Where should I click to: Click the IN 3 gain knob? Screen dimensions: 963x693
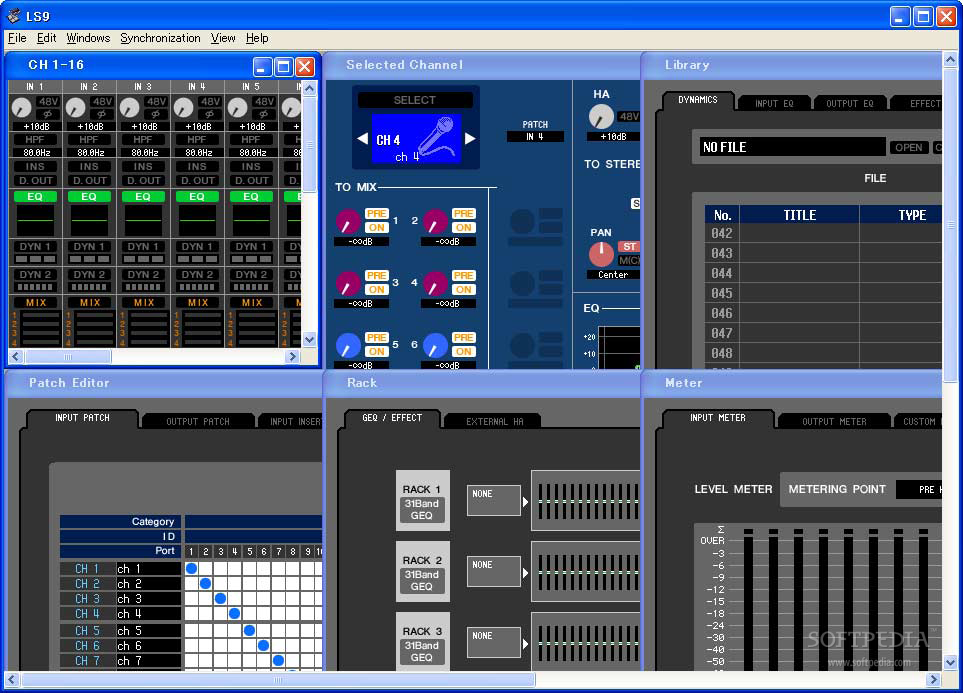[x=130, y=108]
